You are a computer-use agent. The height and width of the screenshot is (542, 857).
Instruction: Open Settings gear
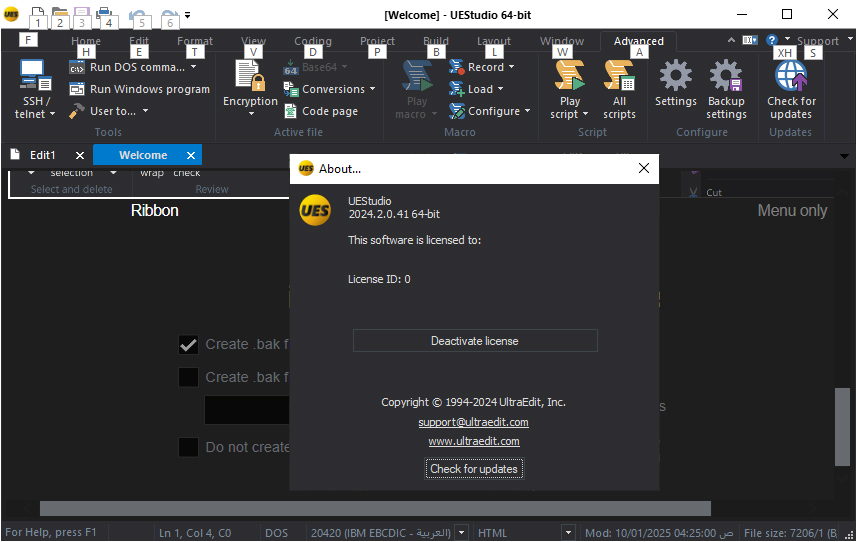[676, 84]
